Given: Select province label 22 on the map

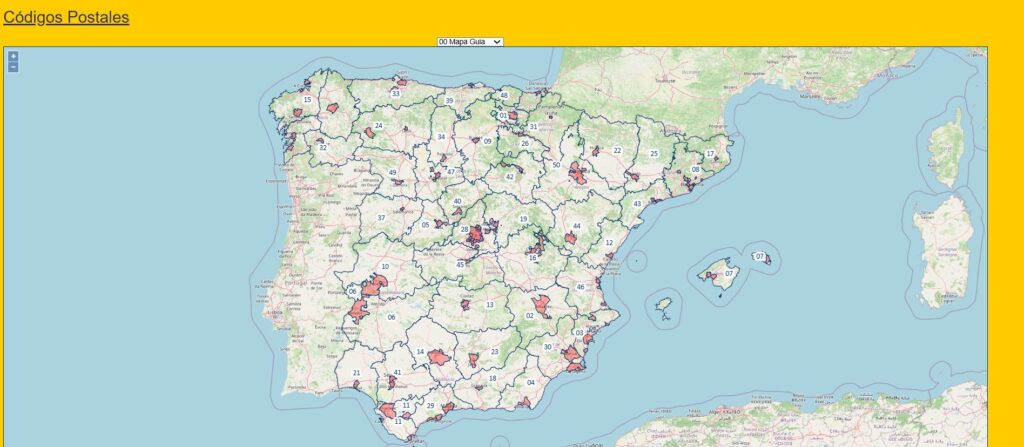Looking at the screenshot, I should pos(617,150).
